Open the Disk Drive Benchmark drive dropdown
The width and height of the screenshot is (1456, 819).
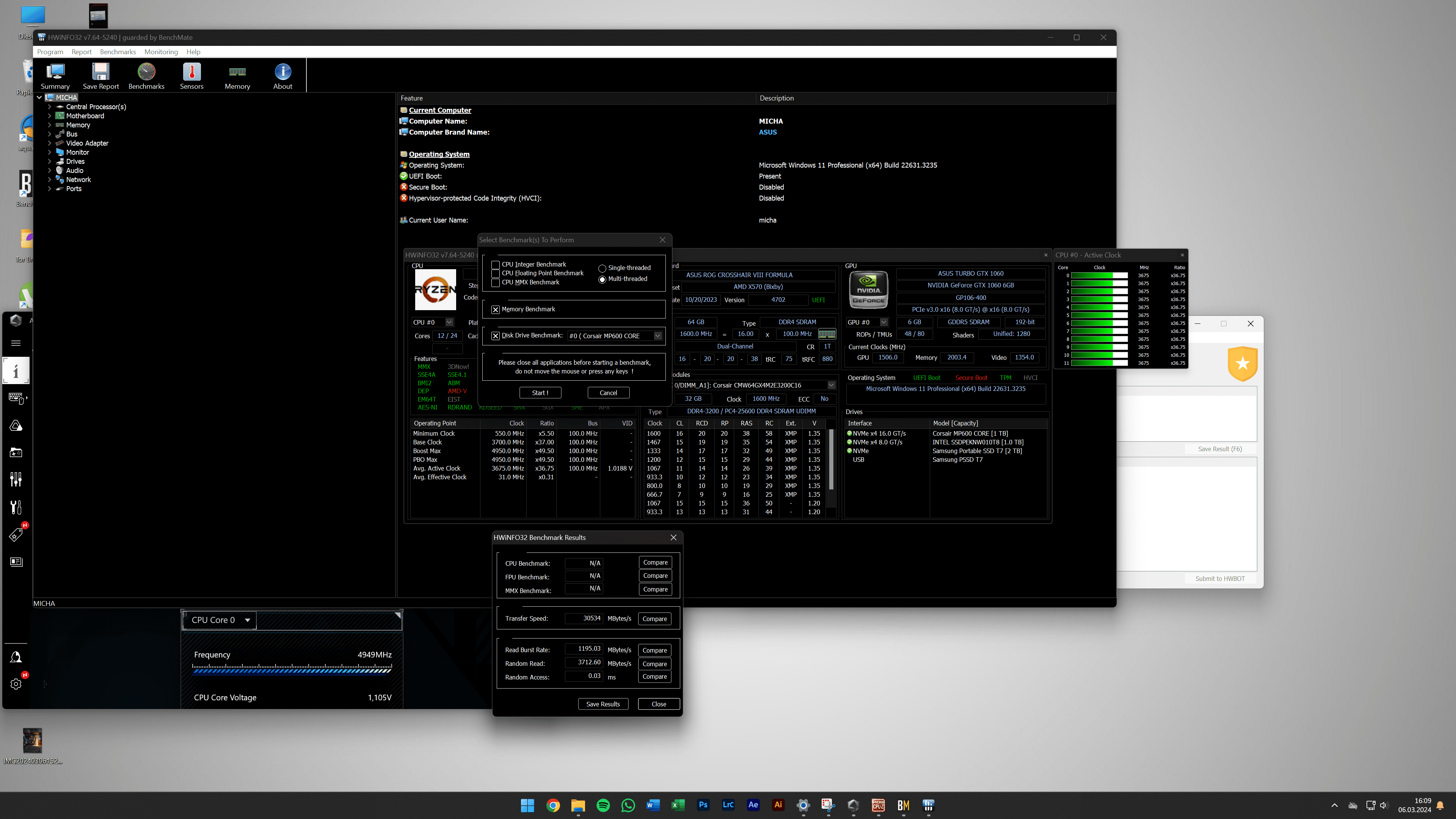click(657, 336)
